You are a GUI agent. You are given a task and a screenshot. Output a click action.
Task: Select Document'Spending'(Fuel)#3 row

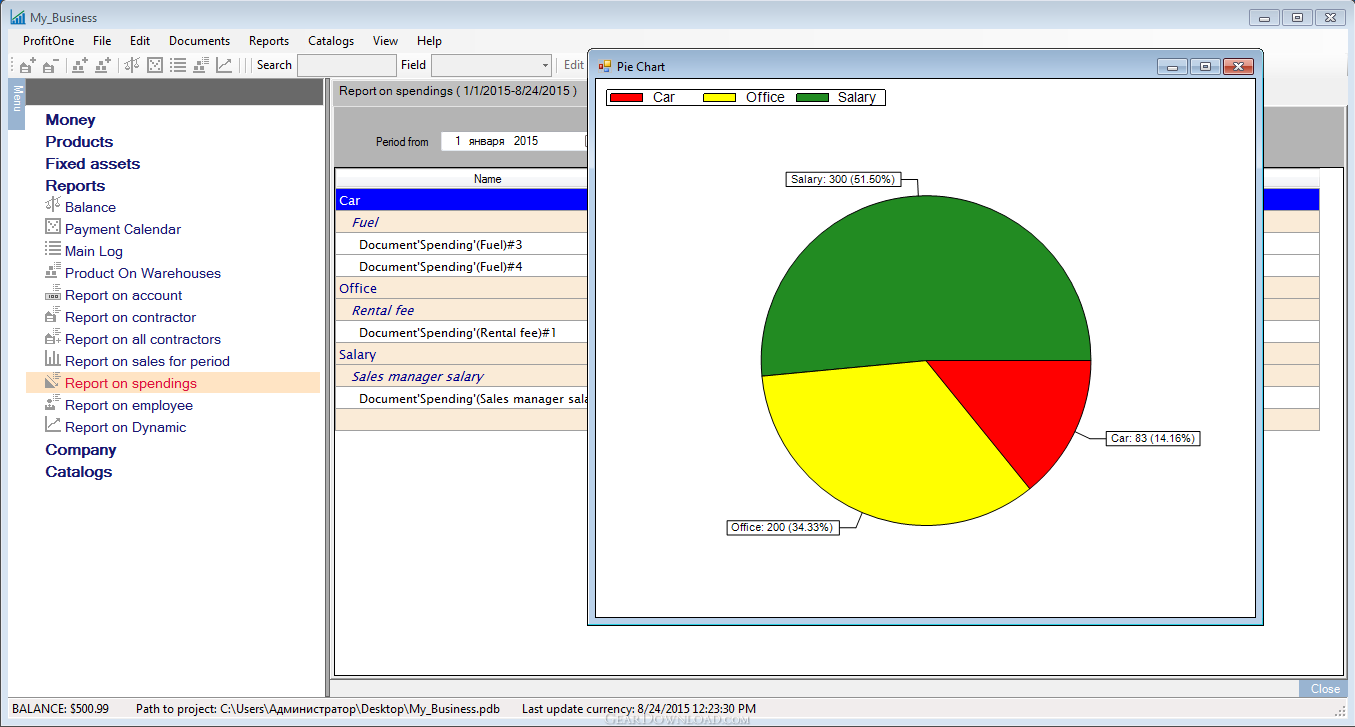tap(461, 244)
